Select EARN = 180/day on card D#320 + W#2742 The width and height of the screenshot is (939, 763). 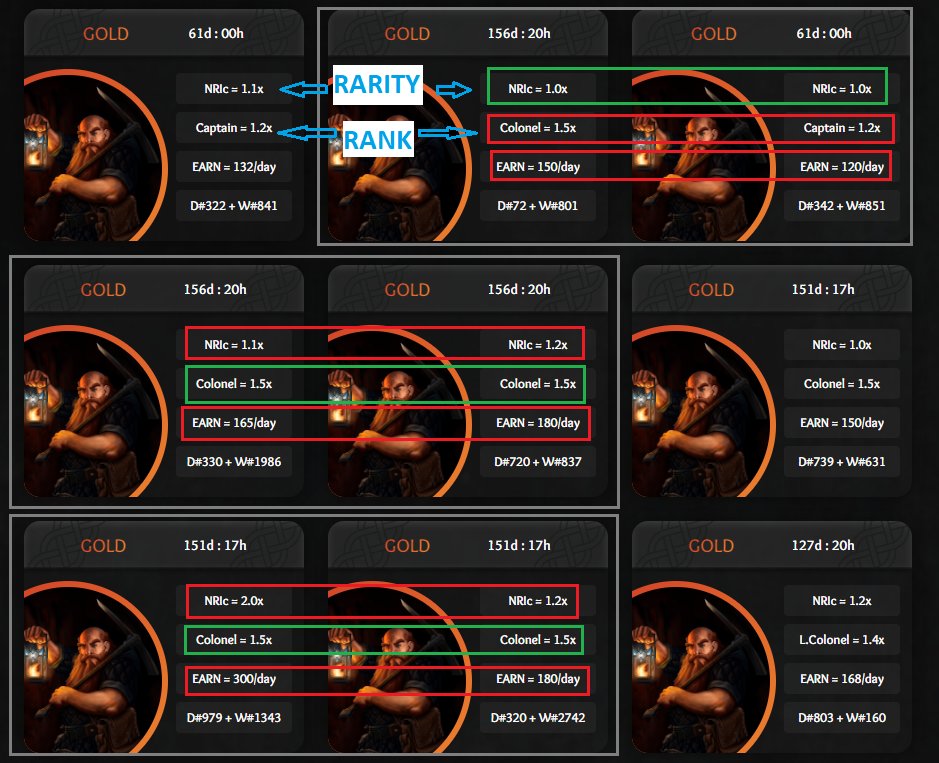[538, 679]
